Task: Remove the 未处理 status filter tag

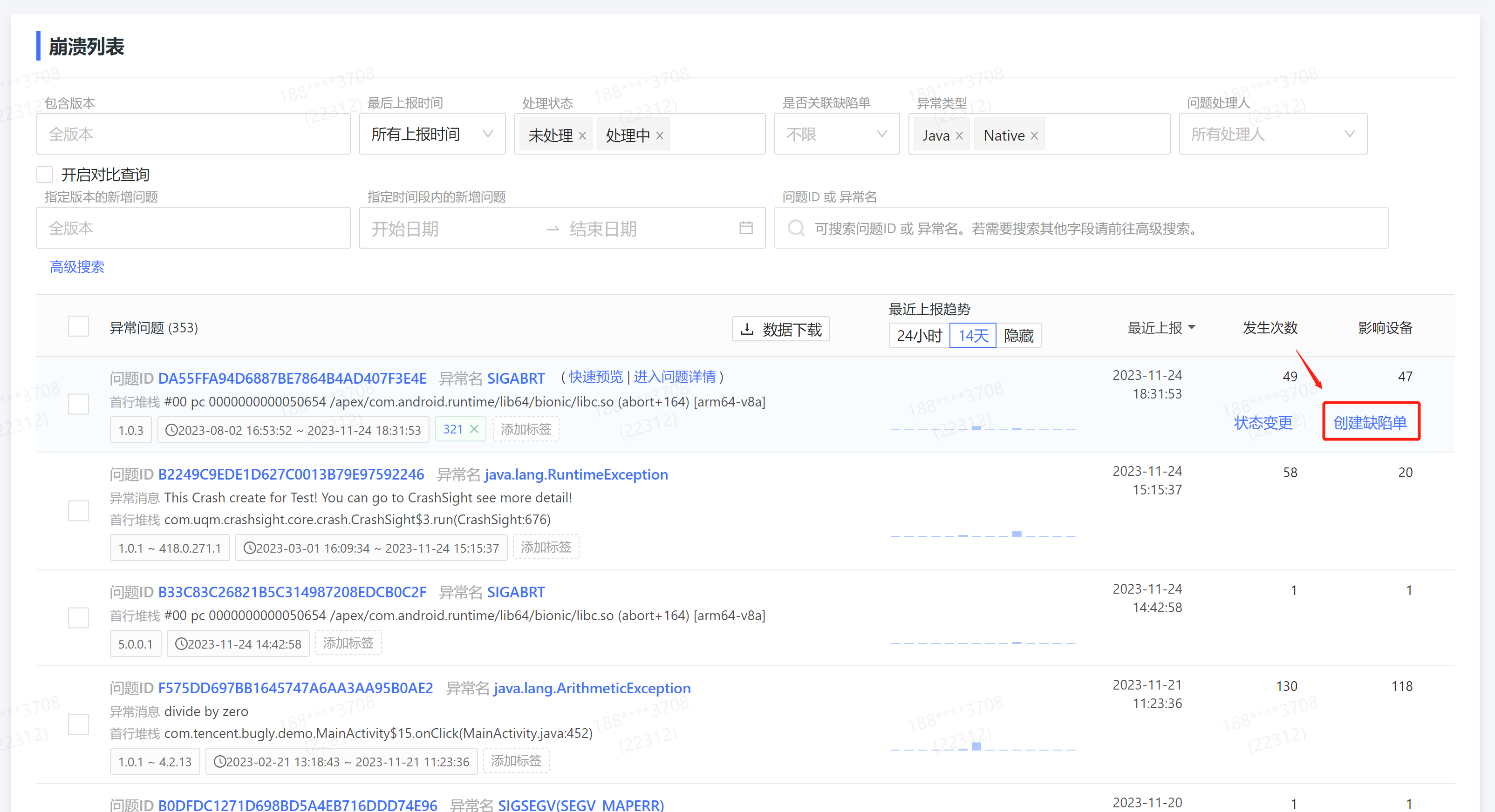Action: pyautogui.click(x=582, y=135)
